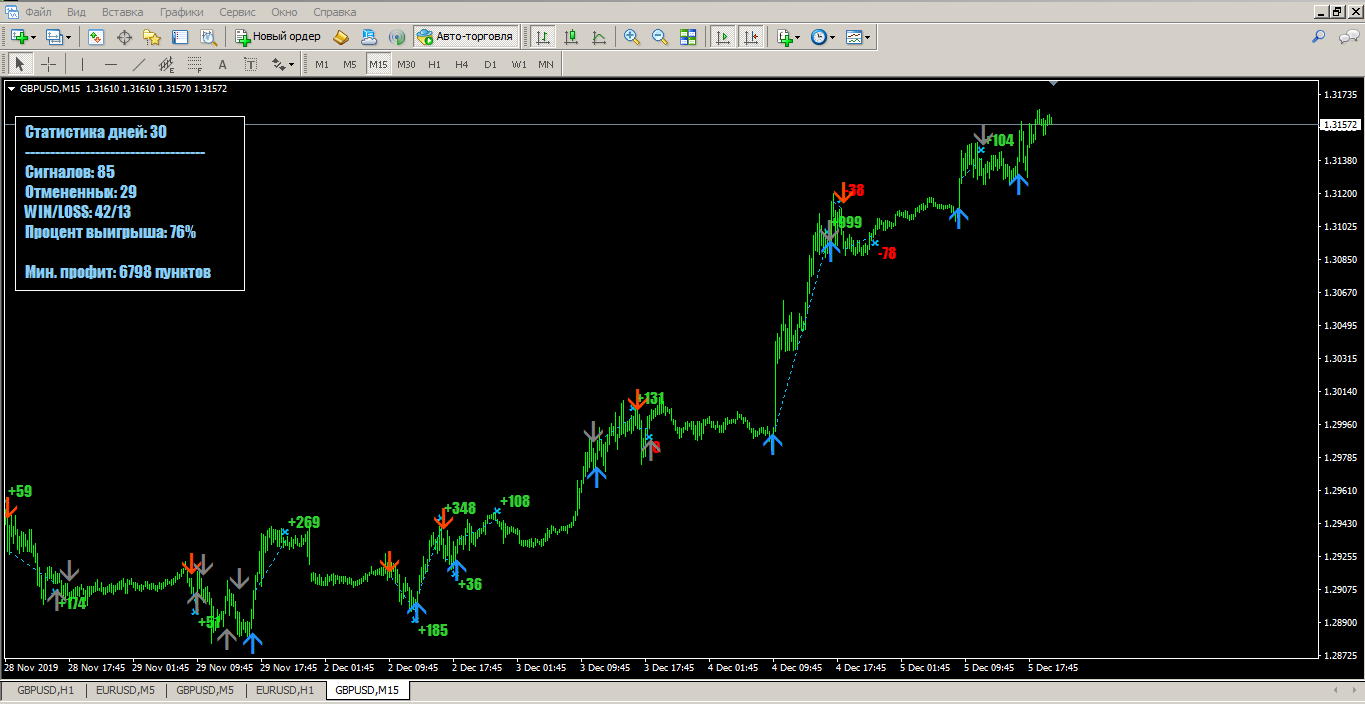Screen dimensions: 1365x704
Task: Click the 1.31572 current price label
Action: tap(1340, 125)
